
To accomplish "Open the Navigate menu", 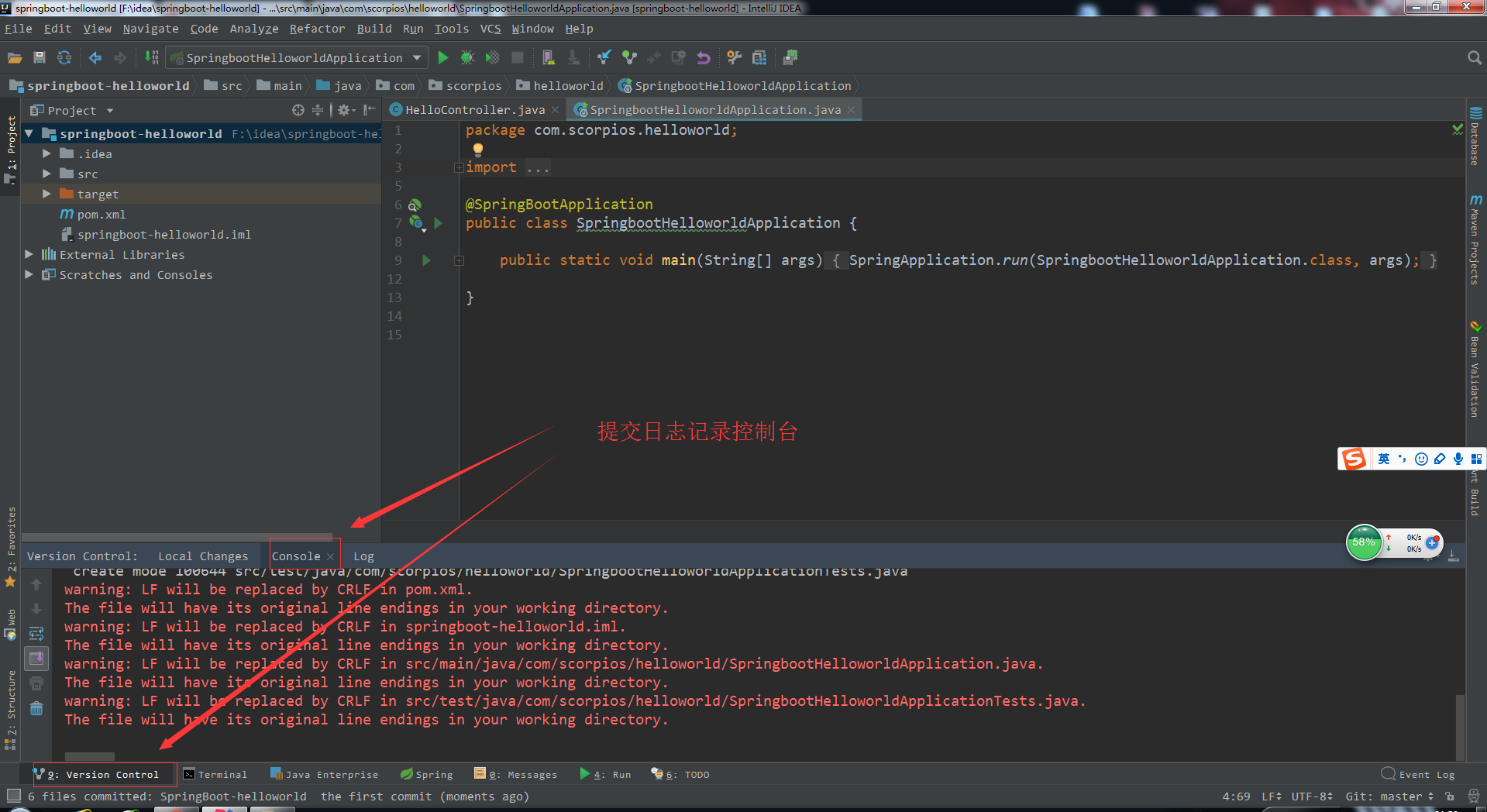I will [x=150, y=29].
